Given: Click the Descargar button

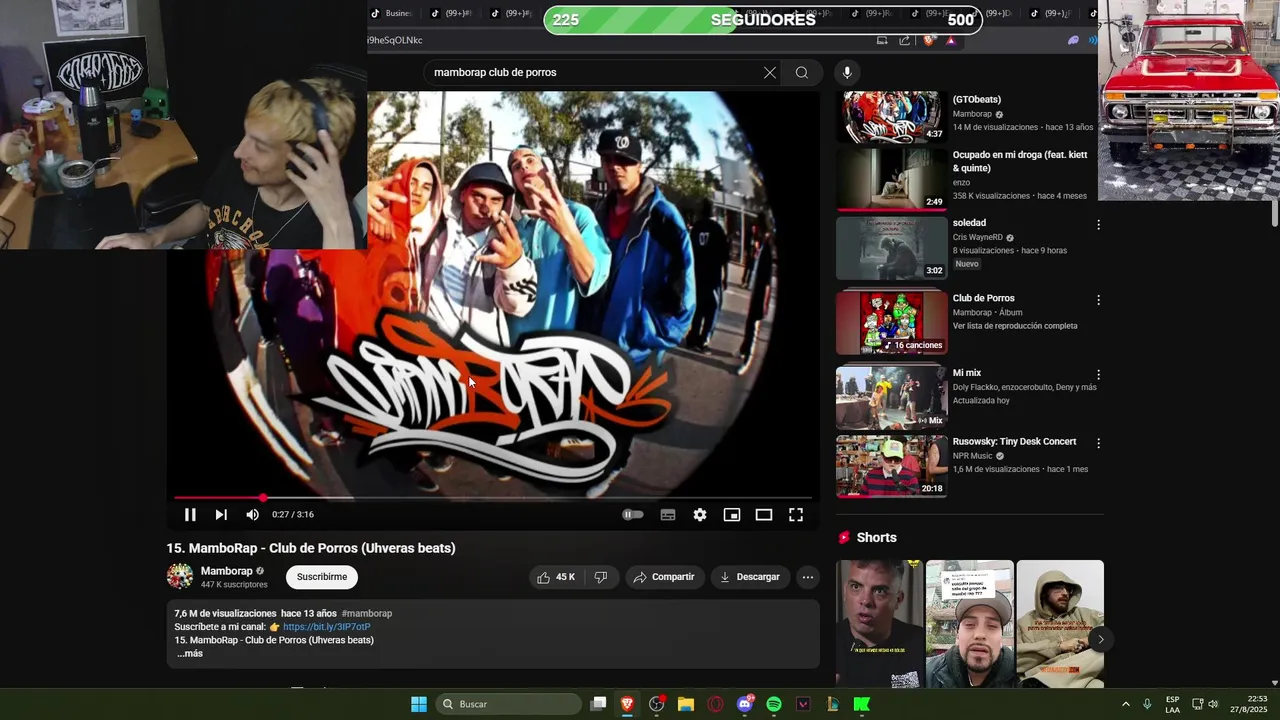Looking at the screenshot, I should click(750, 577).
